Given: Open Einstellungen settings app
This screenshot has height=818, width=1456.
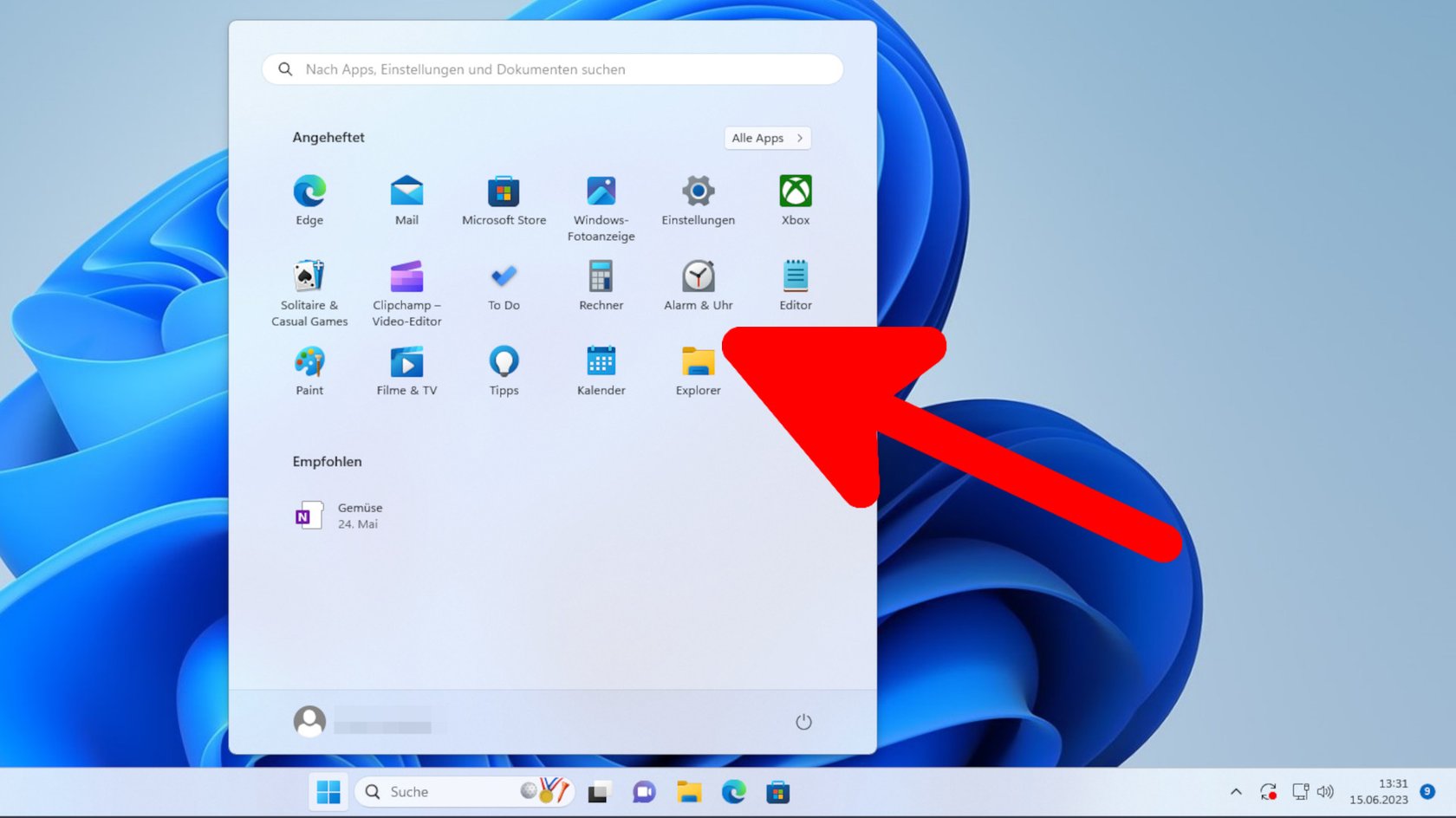Looking at the screenshot, I should (x=698, y=200).
